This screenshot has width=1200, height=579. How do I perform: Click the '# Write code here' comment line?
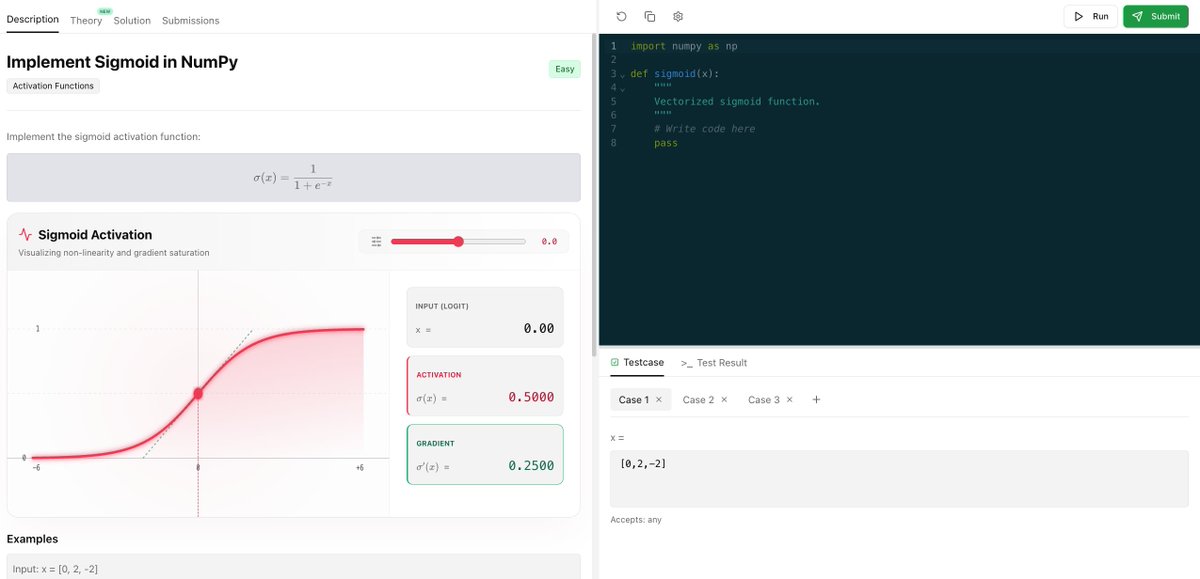click(704, 129)
